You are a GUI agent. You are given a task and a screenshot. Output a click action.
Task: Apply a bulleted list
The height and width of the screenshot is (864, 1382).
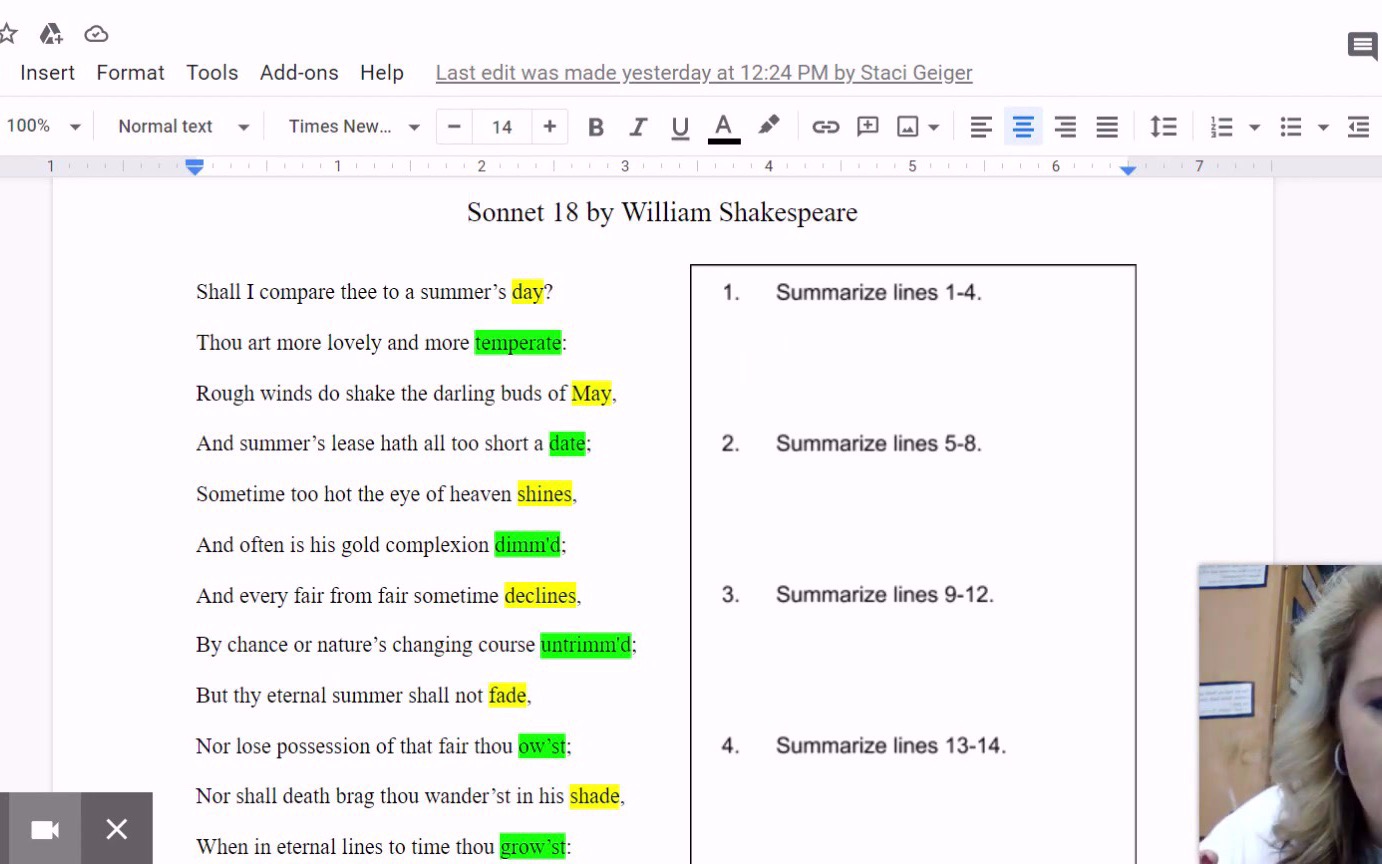1291,127
